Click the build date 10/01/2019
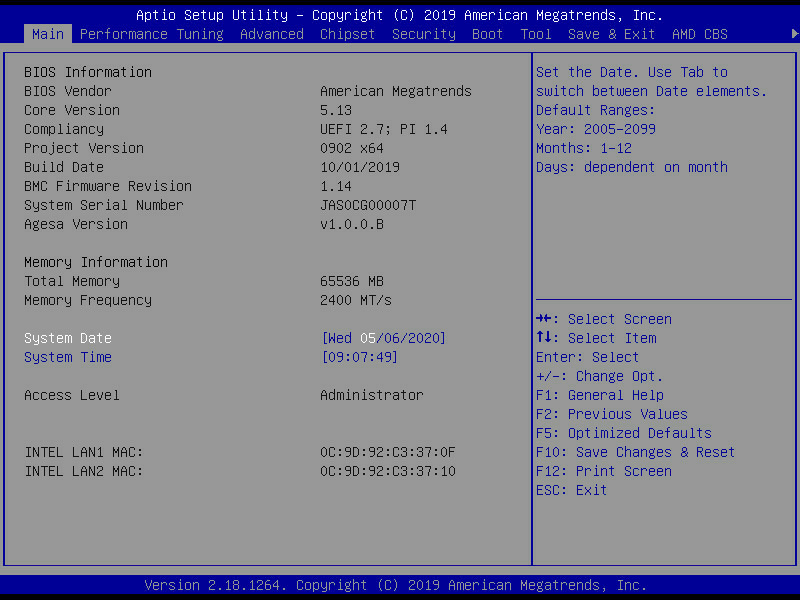 (360, 167)
